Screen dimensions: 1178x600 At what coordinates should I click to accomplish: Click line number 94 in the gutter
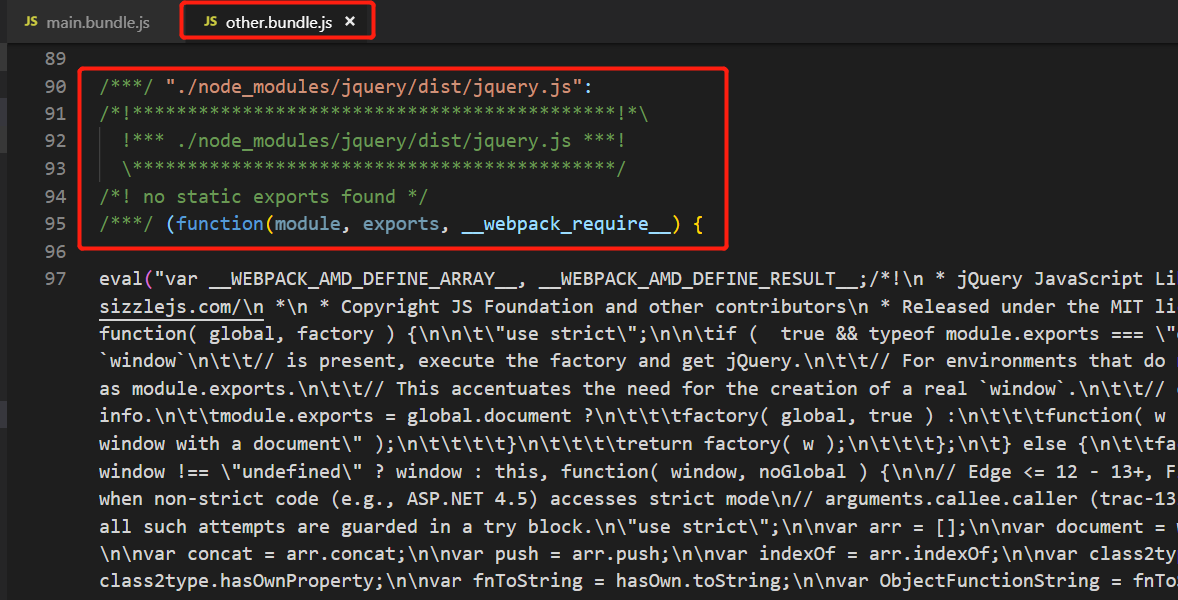[56, 197]
